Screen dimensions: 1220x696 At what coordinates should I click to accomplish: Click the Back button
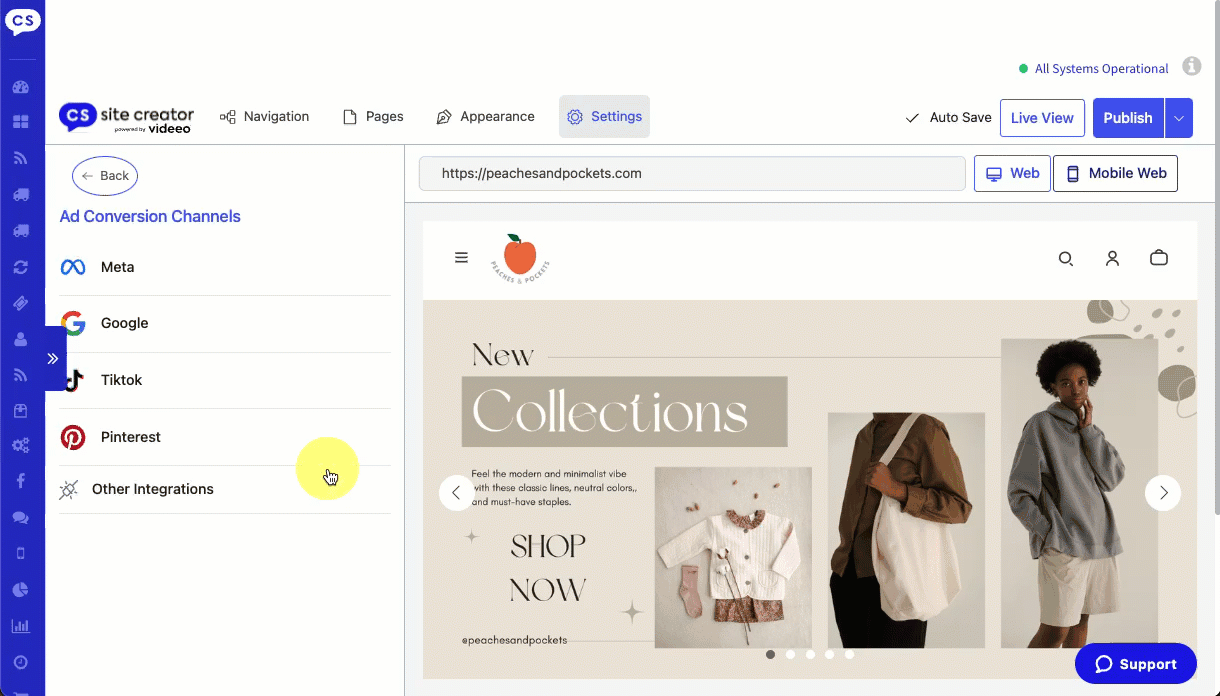point(105,176)
